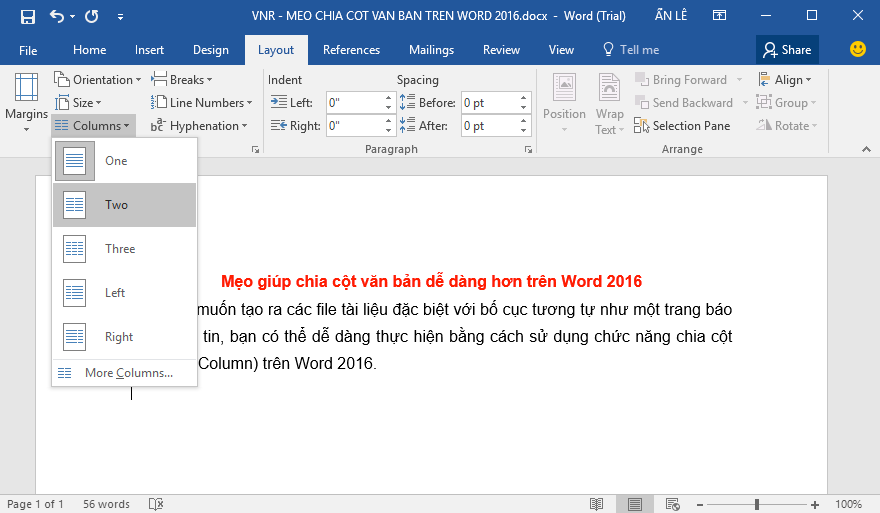Screen dimensions: 880x513
Task: Click the zoom out minus button
Action: (x=700, y=505)
